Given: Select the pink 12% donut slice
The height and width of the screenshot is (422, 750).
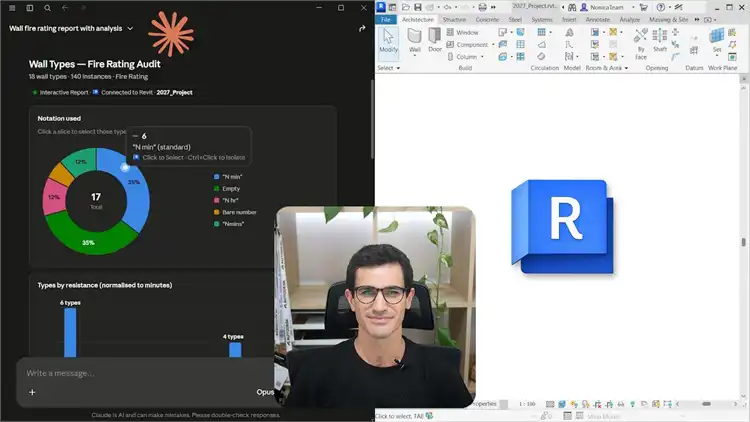Looking at the screenshot, I should tap(54, 197).
